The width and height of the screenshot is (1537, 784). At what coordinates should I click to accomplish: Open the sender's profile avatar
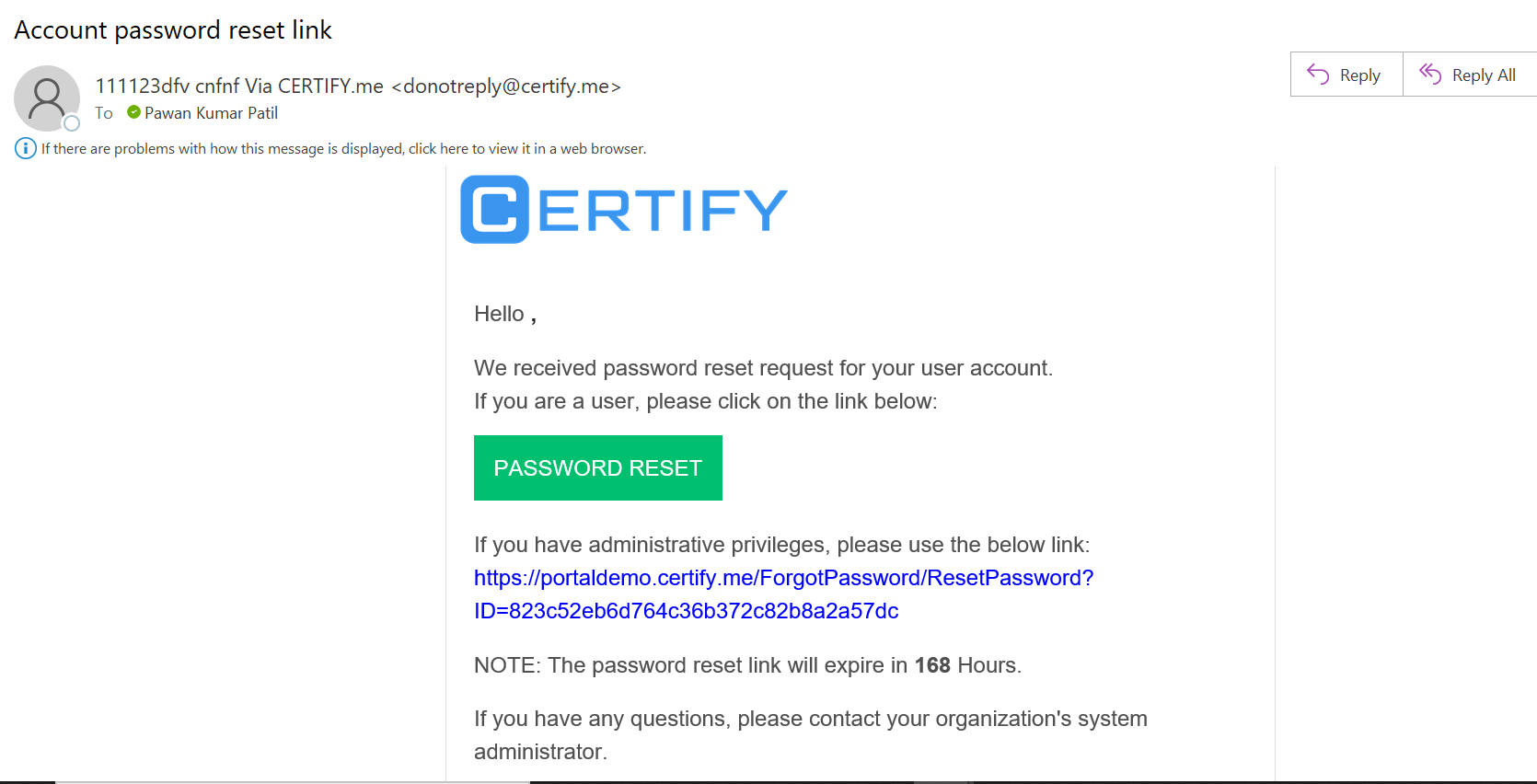[46, 98]
